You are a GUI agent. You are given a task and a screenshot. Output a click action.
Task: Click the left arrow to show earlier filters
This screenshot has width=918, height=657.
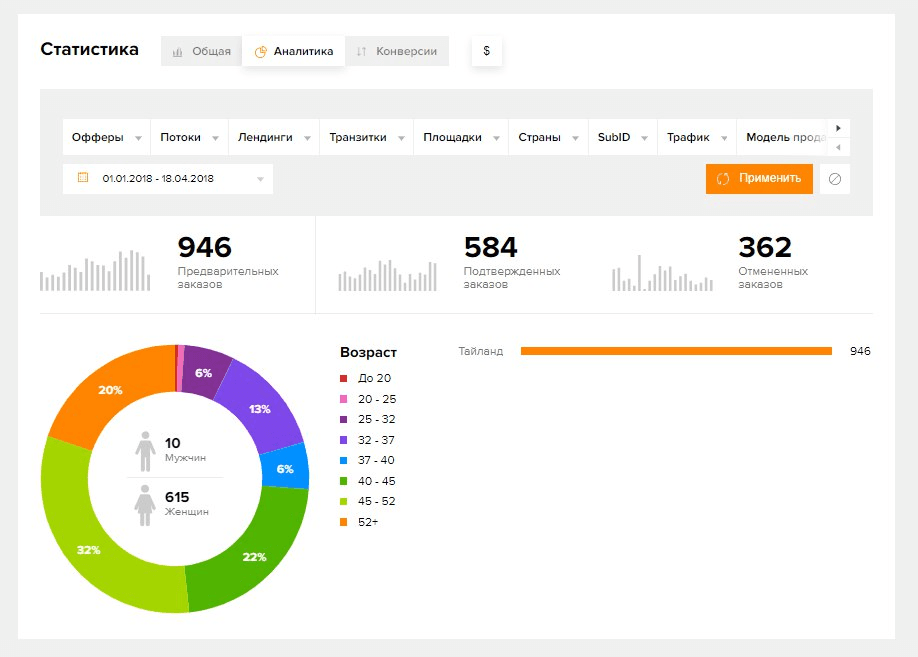coord(838,147)
